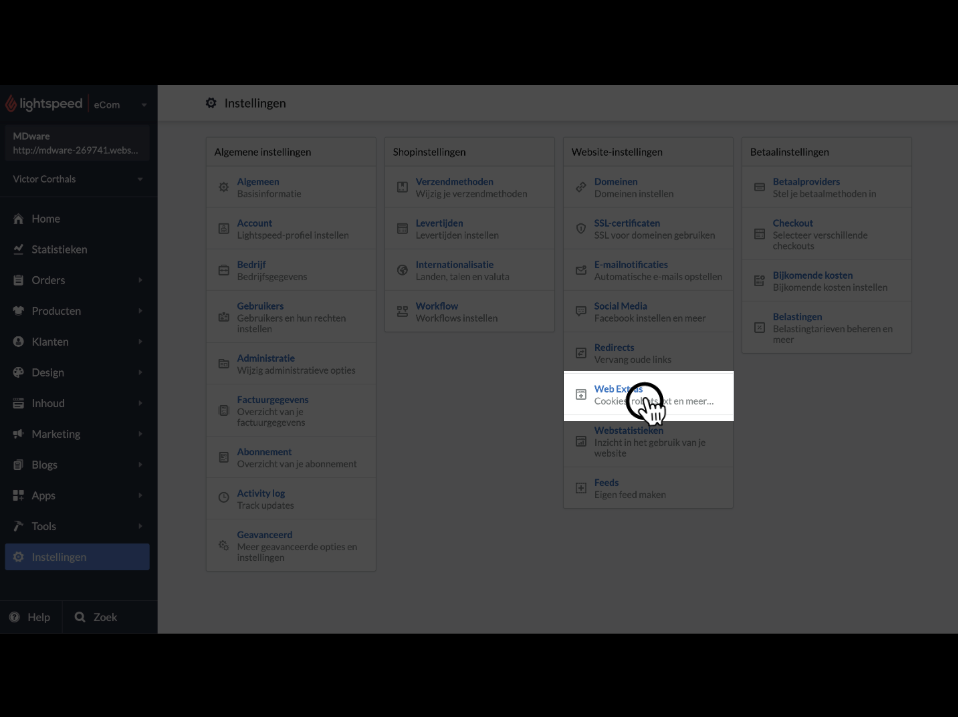Screen dimensions: 958x717
Task: Click the Activity log clock icon
Action: [224, 498]
